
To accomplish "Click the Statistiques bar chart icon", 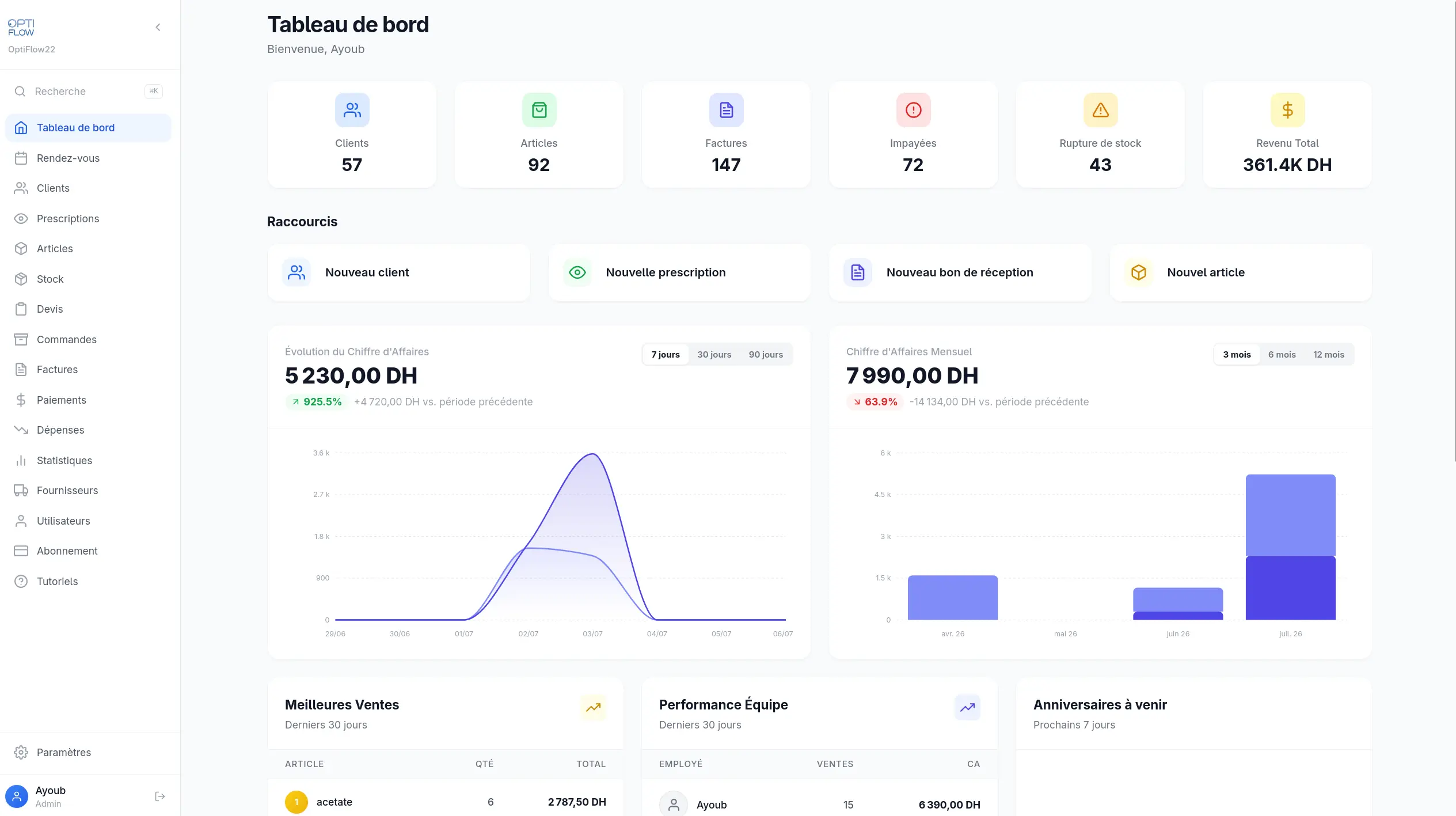I will pos(21,460).
